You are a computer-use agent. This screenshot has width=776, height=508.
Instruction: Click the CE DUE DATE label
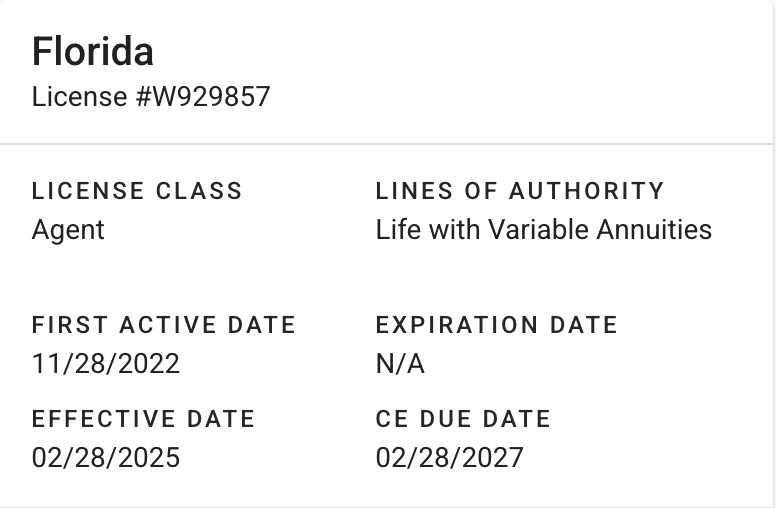coord(463,418)
